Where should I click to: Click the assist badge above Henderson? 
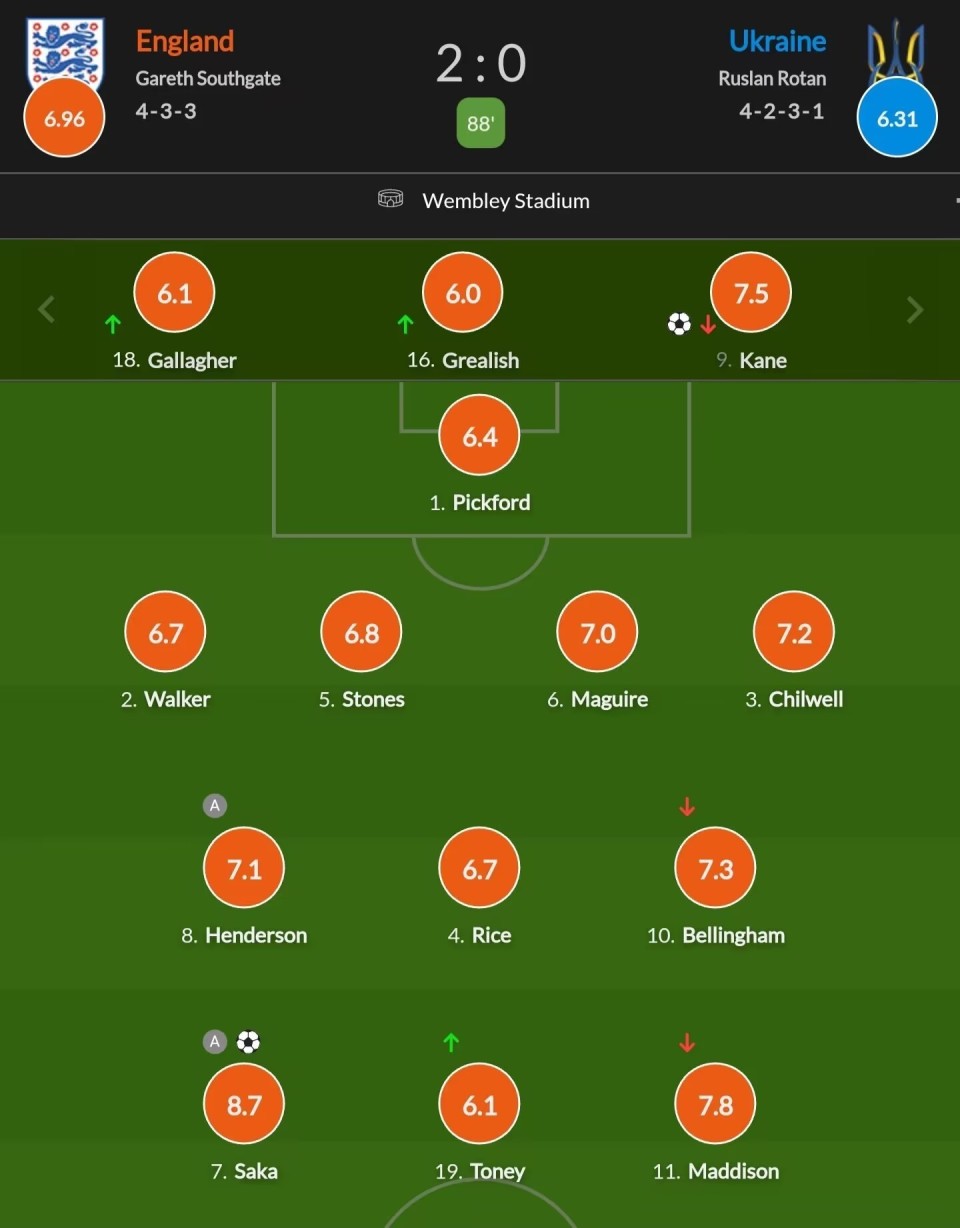tap(214, 806)
